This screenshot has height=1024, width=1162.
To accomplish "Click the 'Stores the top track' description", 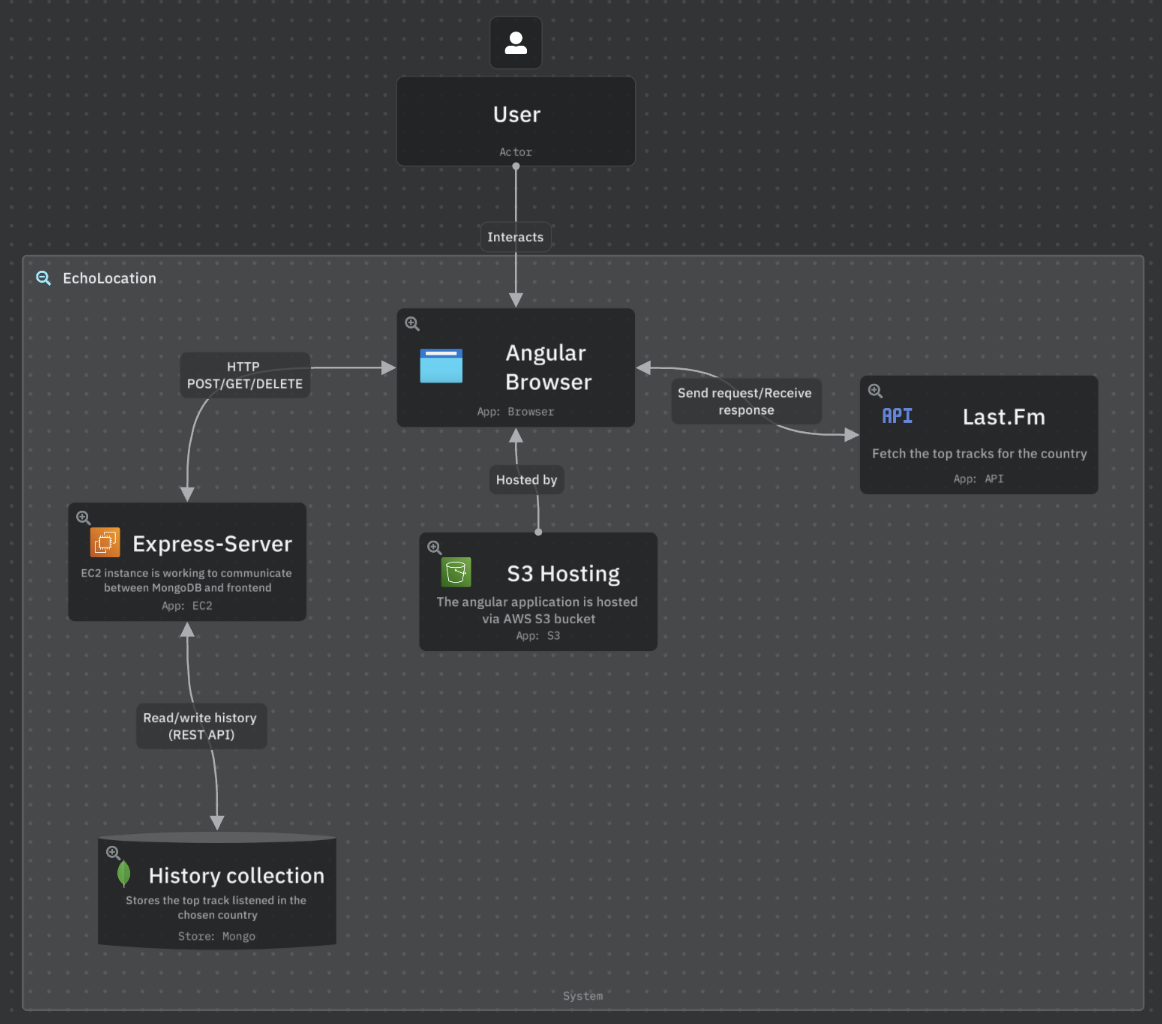I will pyautogui.click(x=216, y=908).
